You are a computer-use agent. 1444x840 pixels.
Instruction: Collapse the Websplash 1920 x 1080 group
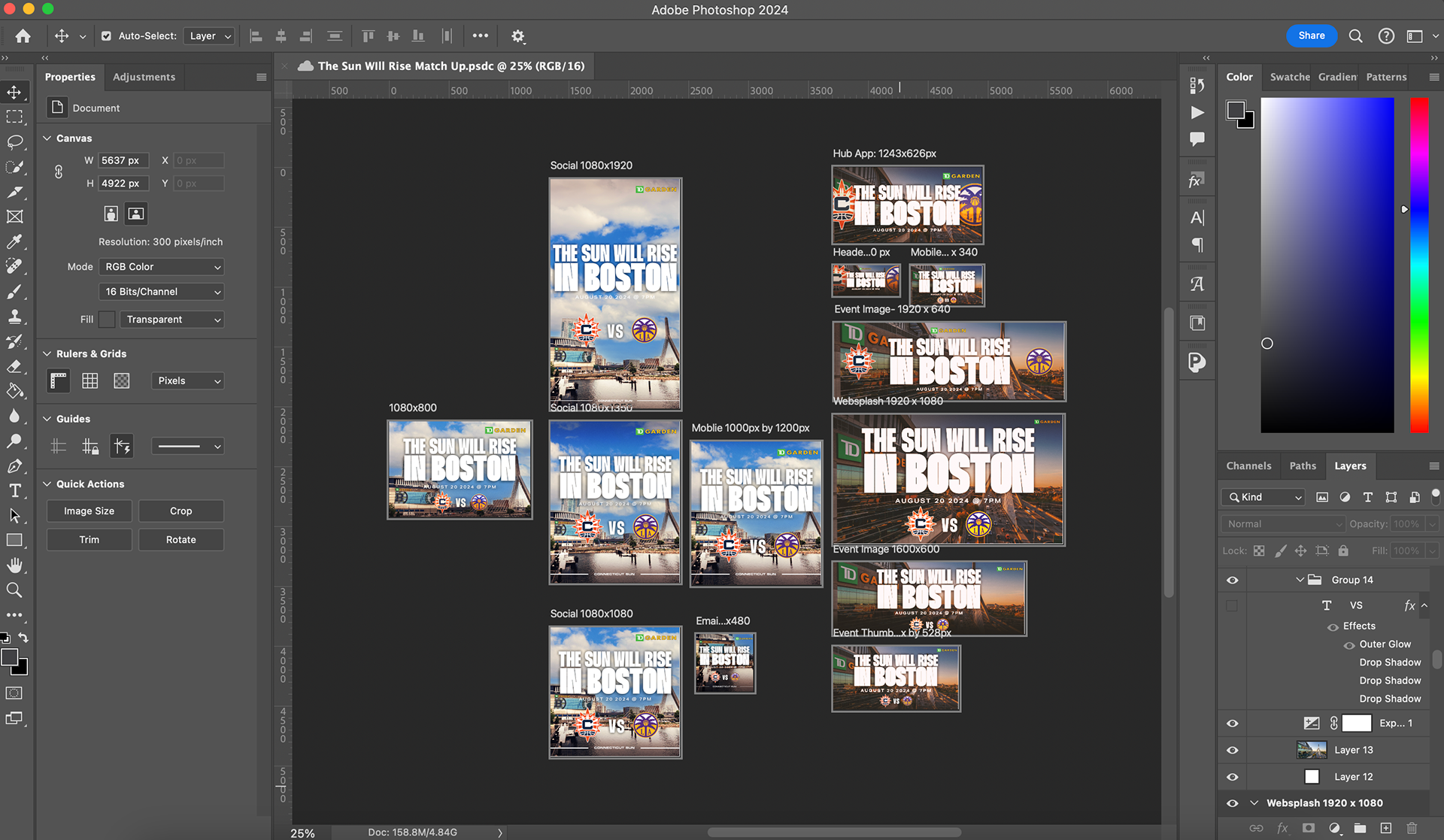[x=1254, y=803]
